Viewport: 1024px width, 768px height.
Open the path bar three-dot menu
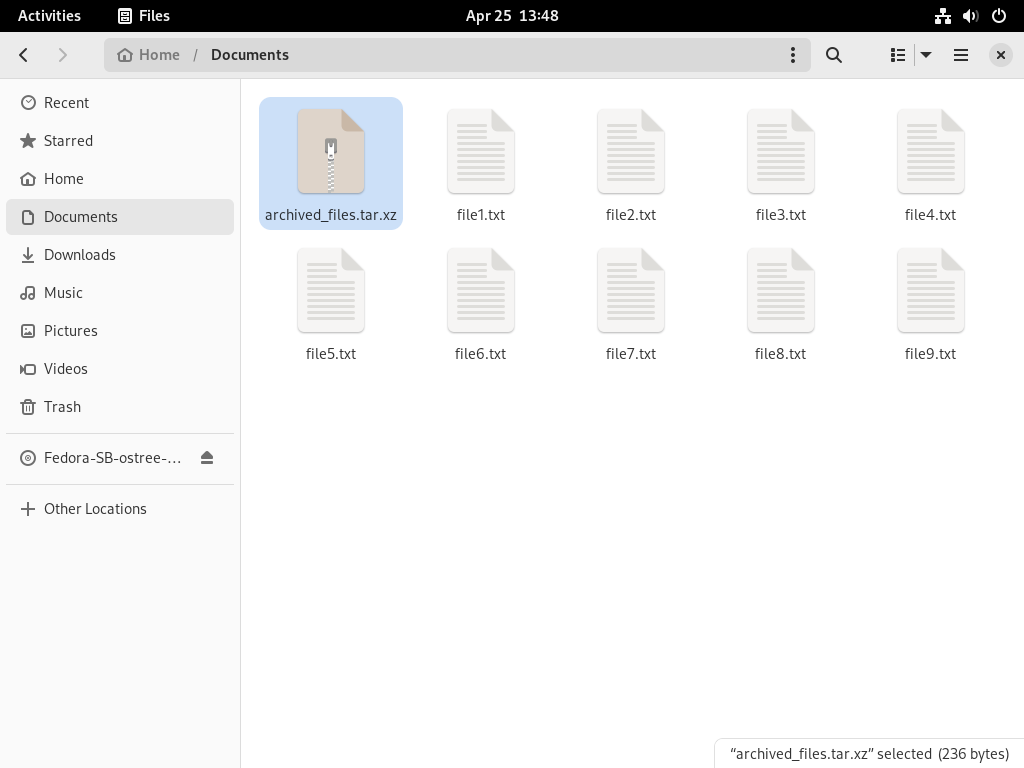pos(793,55)
